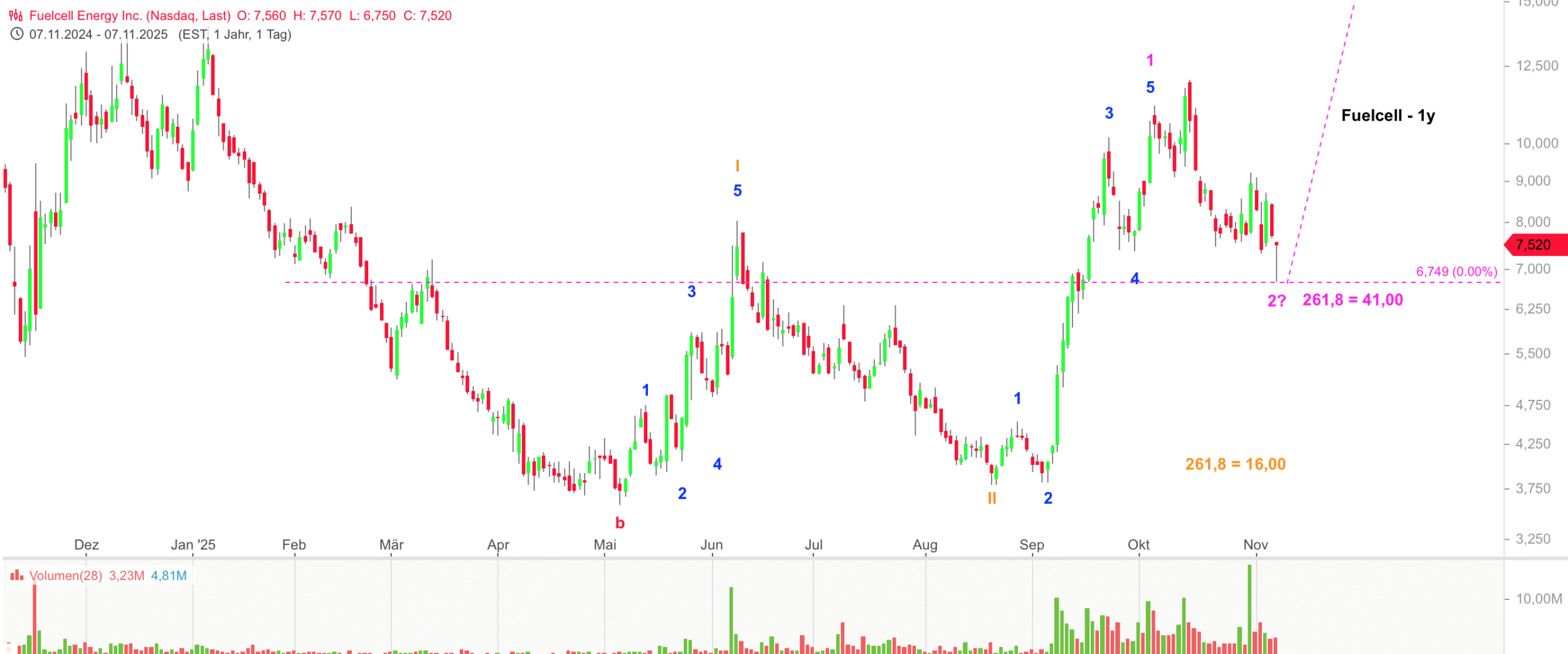
Task: Click the 07.11.2024 - 07.11.2025 date range
Action: 98,35
